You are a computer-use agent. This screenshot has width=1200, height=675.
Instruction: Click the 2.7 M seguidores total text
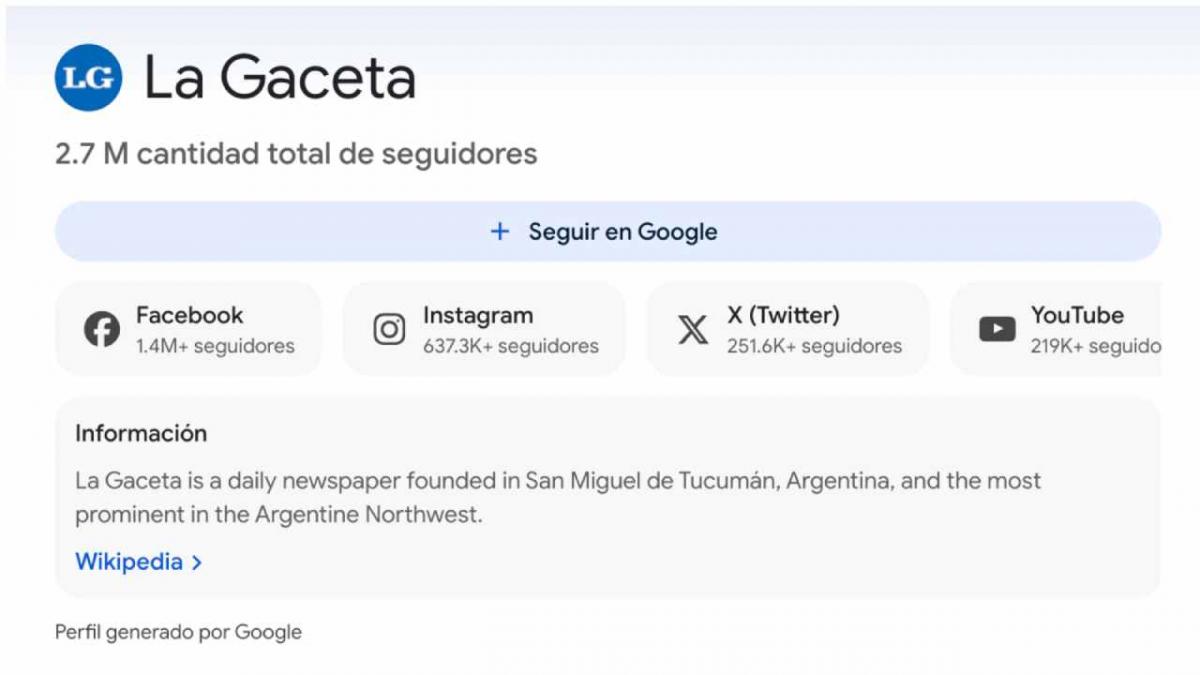296,153
